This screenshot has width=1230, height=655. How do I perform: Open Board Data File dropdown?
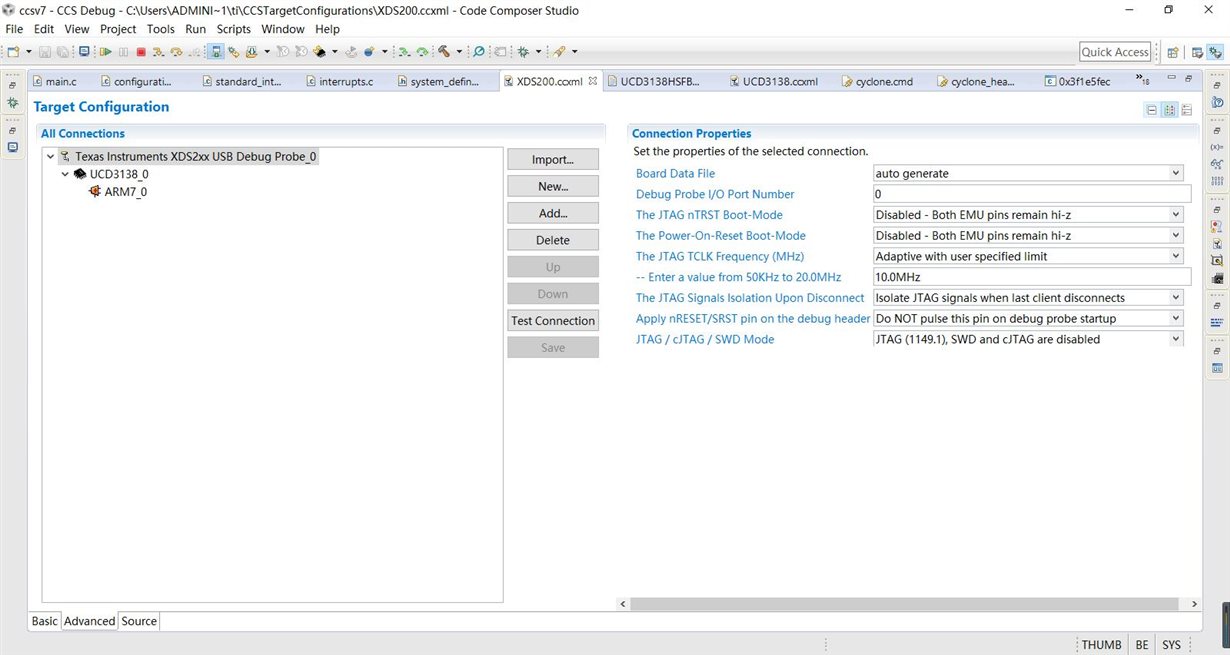coord(1176,173)
